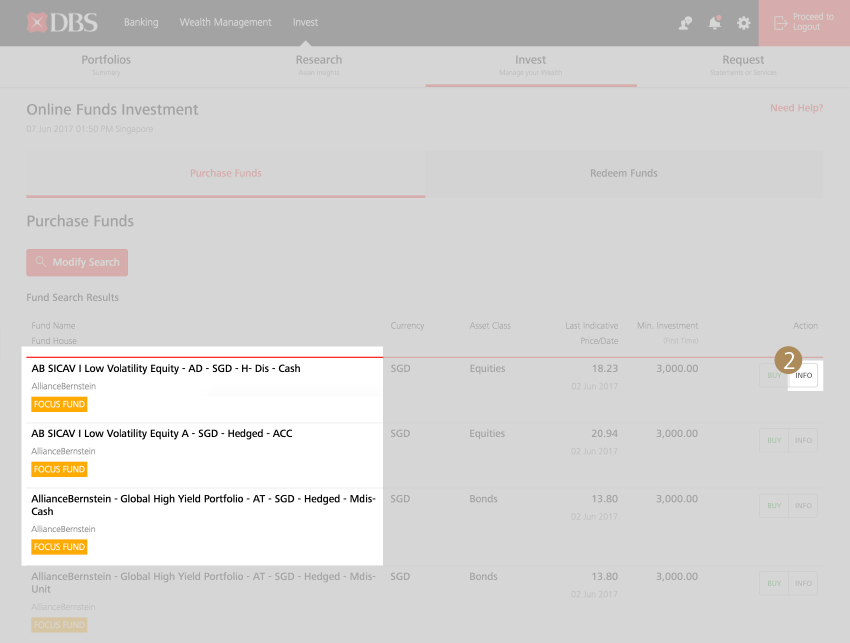Open the chat support icon
The height and width of the screenshot is (643, 850).
(x=685, y=23)
